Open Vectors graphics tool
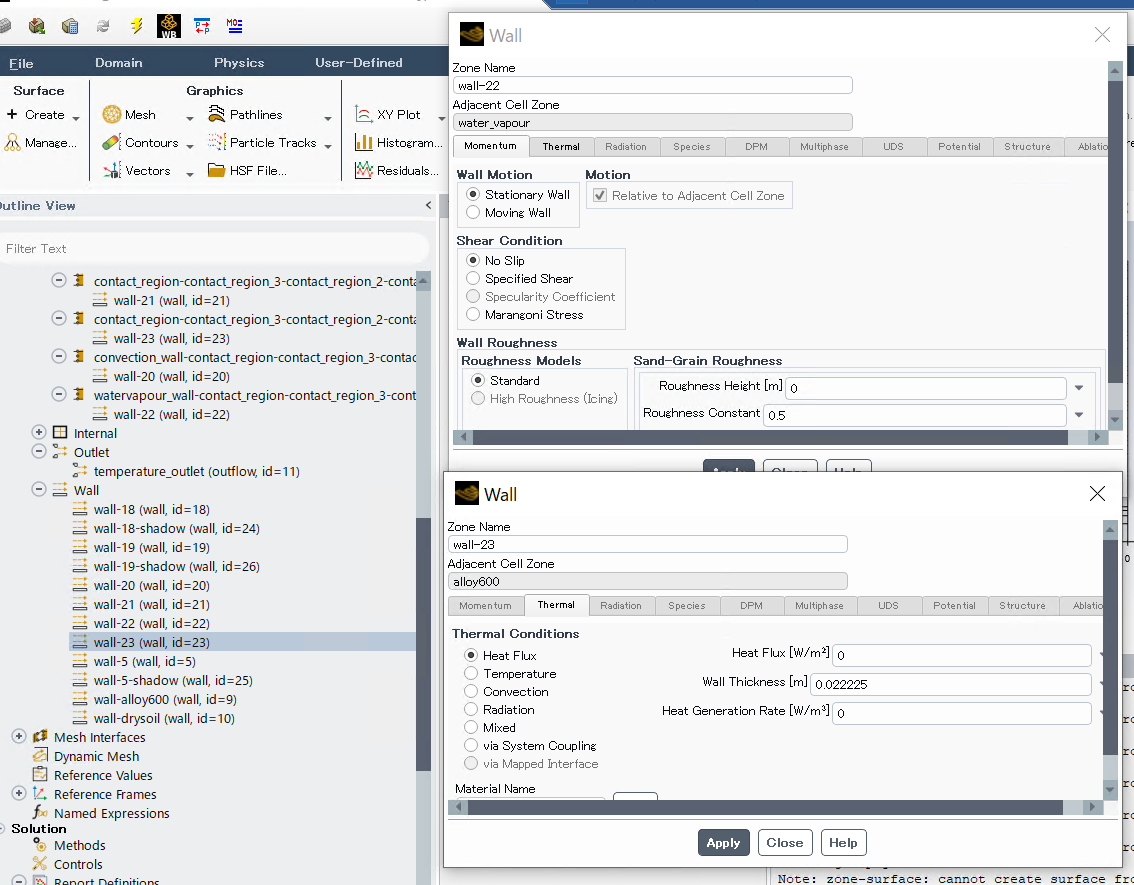This screenshot has width=1134, height=885. point(137,171)
